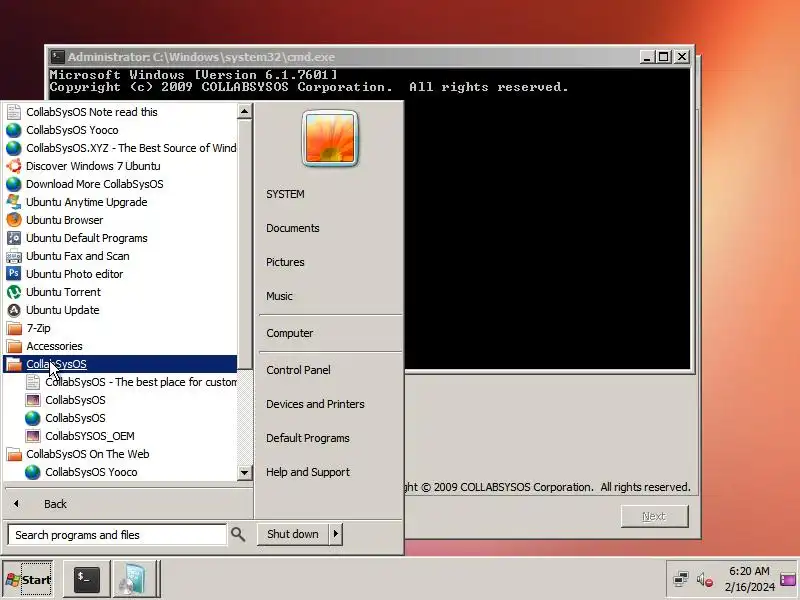Click the greyed Next button in the dialog

(654, 516)
